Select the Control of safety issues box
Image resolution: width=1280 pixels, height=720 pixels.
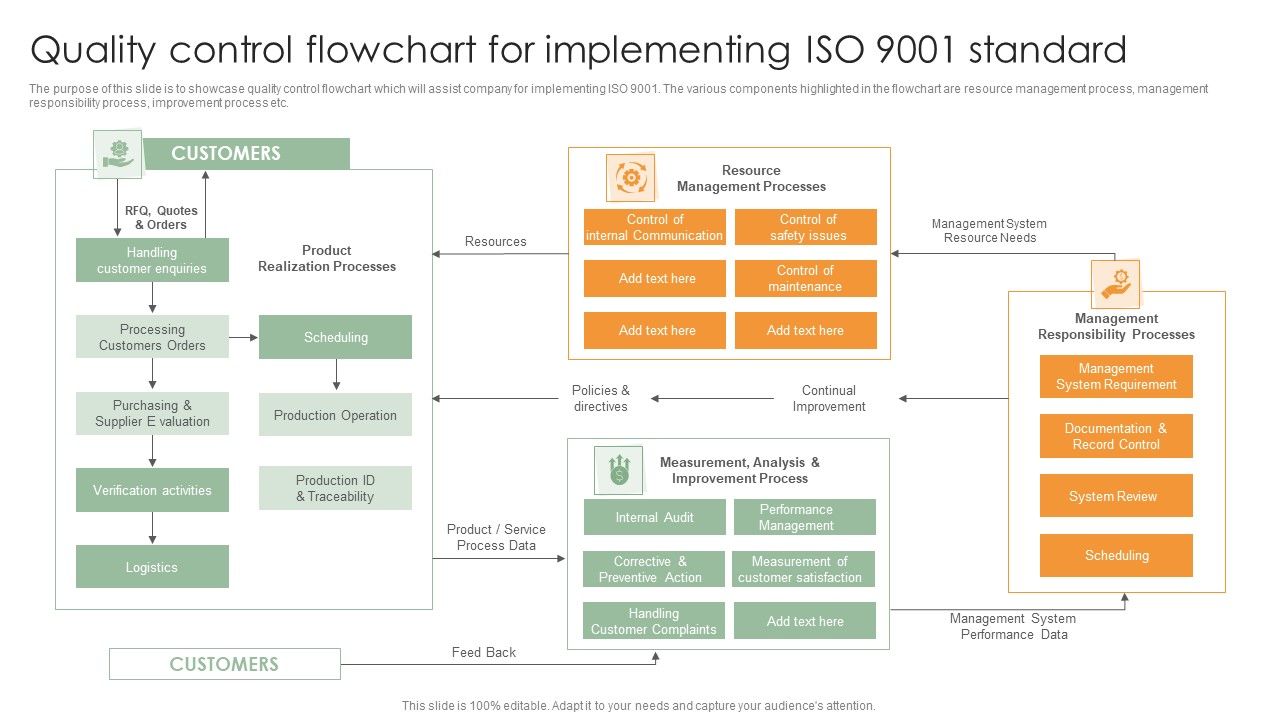pos(806,227)
